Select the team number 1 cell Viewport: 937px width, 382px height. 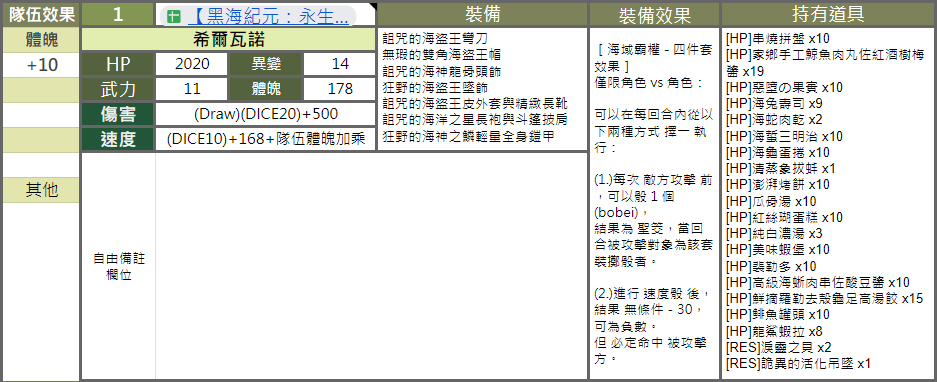coord(118,14)
